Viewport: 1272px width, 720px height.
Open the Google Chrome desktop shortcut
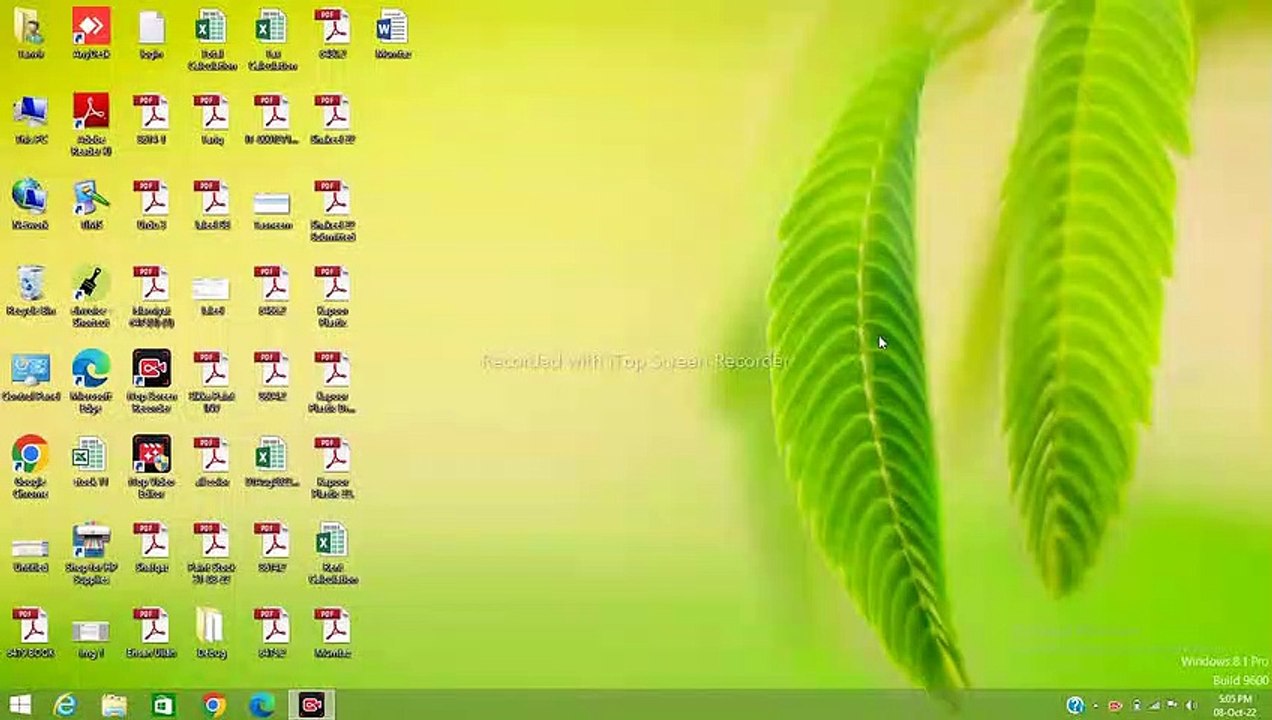pyautogui.click(x=30, y=458)
